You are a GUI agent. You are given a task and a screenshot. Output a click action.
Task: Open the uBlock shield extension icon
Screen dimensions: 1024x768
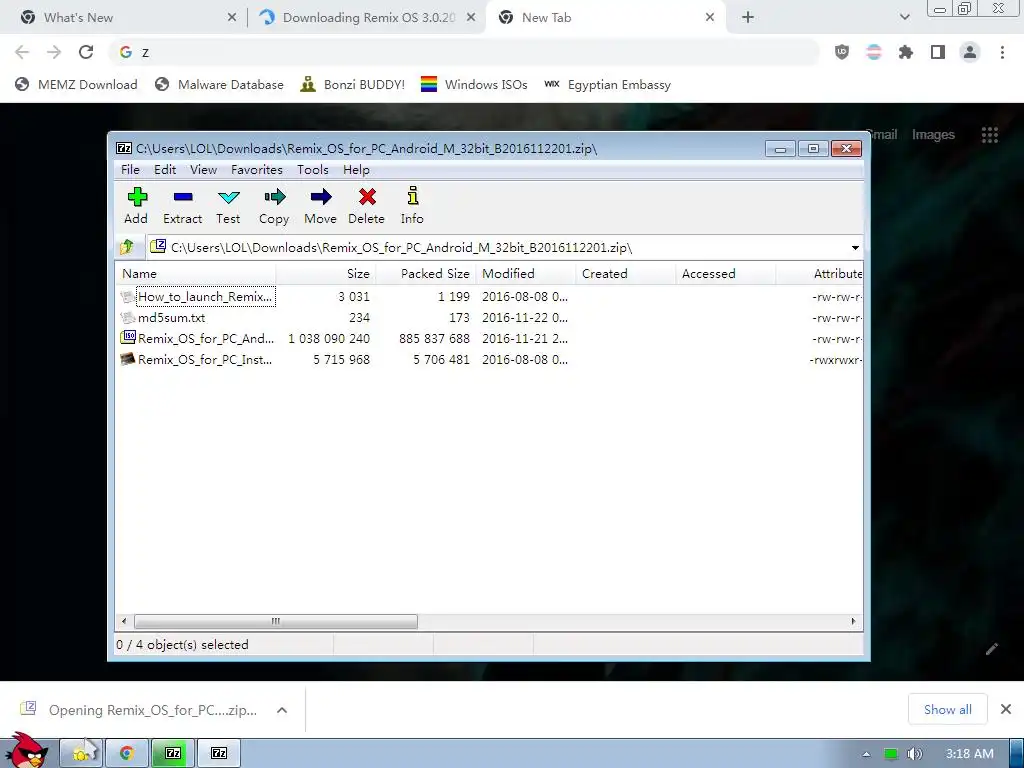click(x=842, y=52)
